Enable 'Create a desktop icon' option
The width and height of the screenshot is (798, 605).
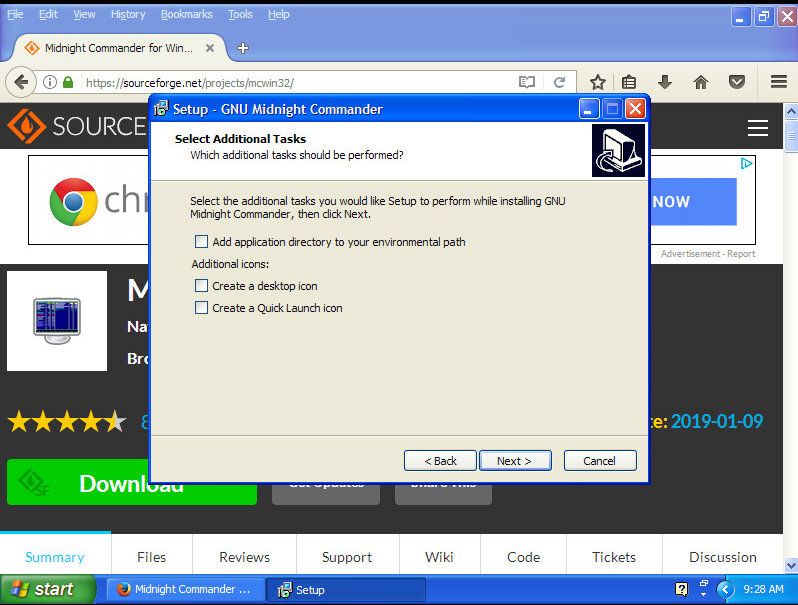[x=202, y=285]
